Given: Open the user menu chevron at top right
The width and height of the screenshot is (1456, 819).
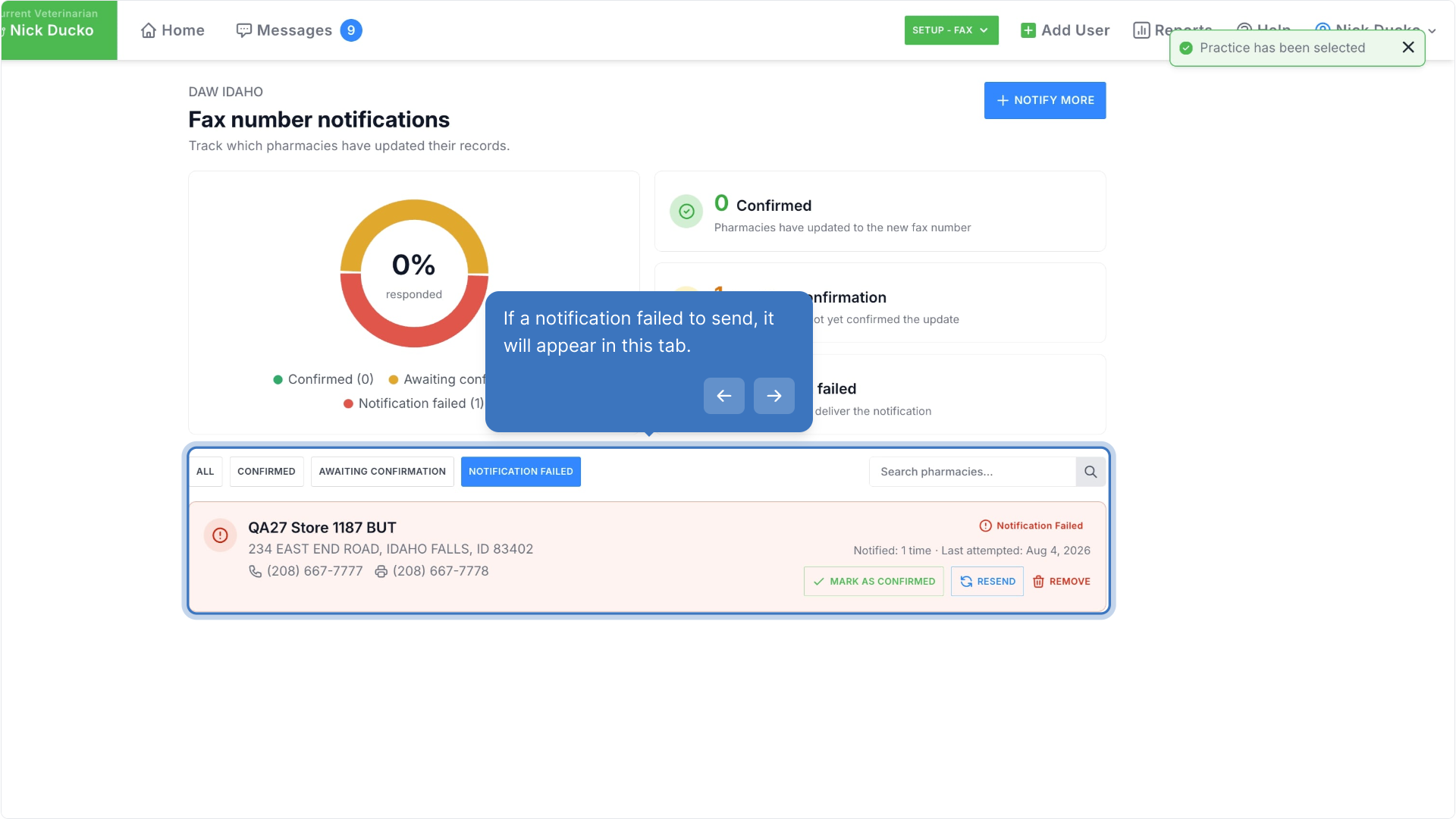Looking at the screenshot, I should click(1432, 31).
